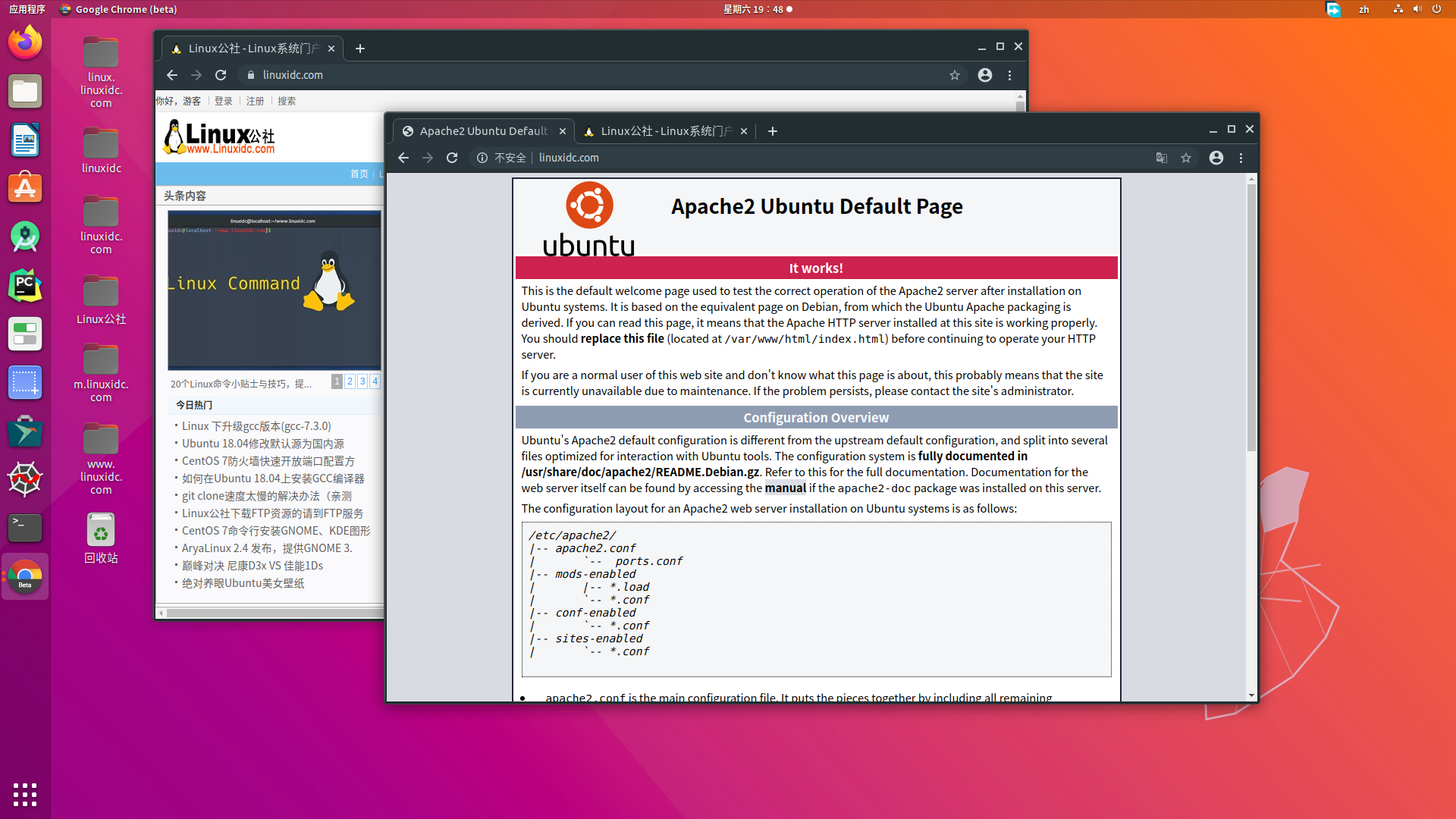Screen dimensions: 1456x819
Task: Select slide 2 in the carousel pagination
Action: point(350,381)
